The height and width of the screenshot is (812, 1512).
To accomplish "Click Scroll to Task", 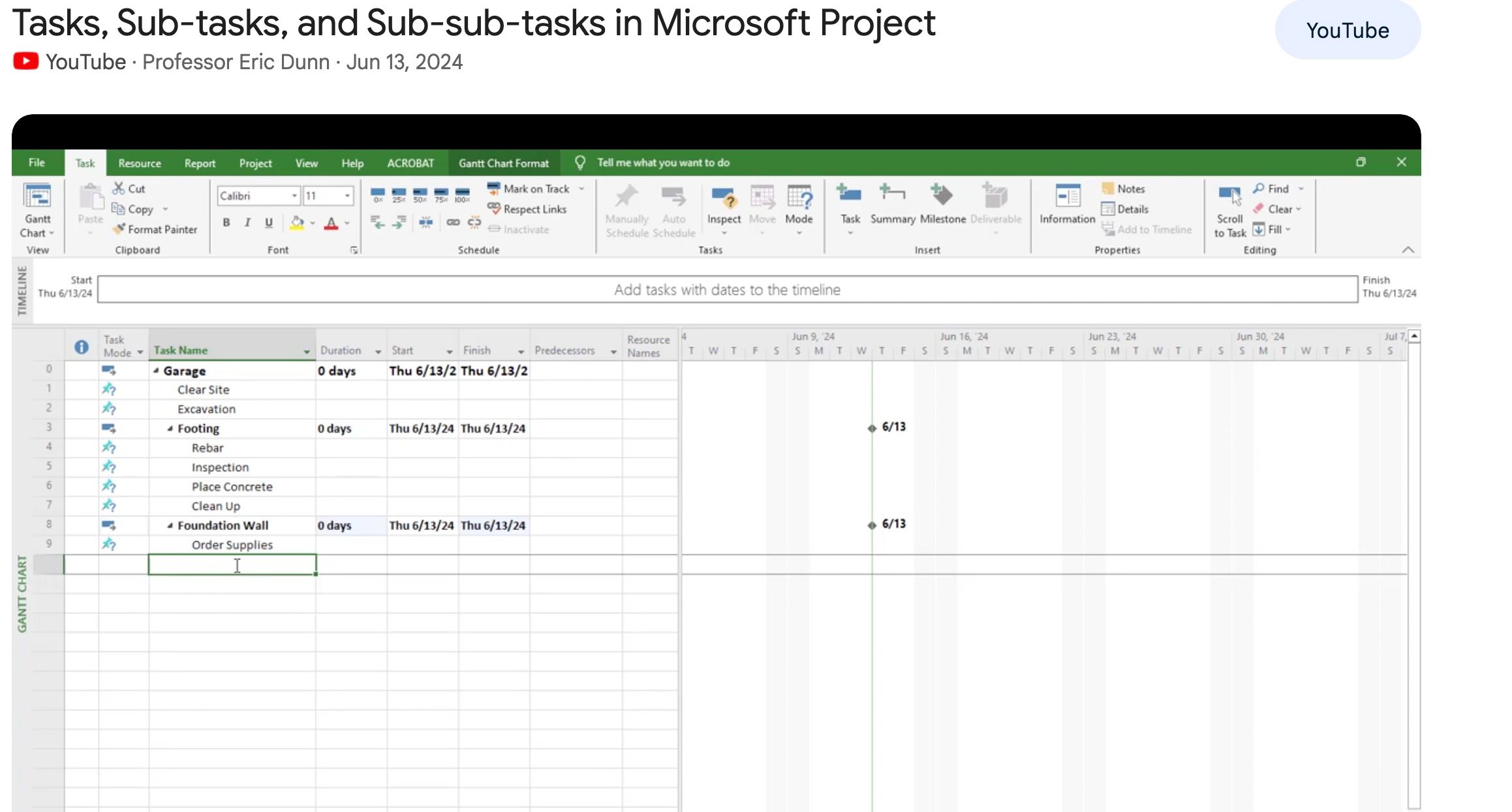I will pyautogui.click(x=1230, y=212).
